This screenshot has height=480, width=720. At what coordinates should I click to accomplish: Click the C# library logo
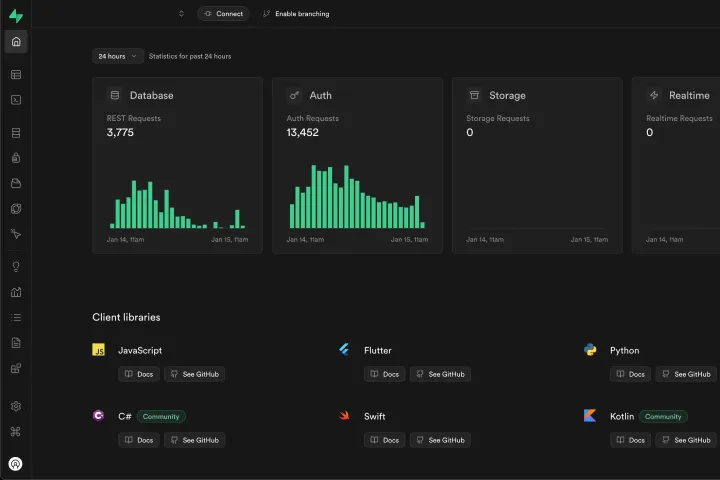[x=98, y=416]
